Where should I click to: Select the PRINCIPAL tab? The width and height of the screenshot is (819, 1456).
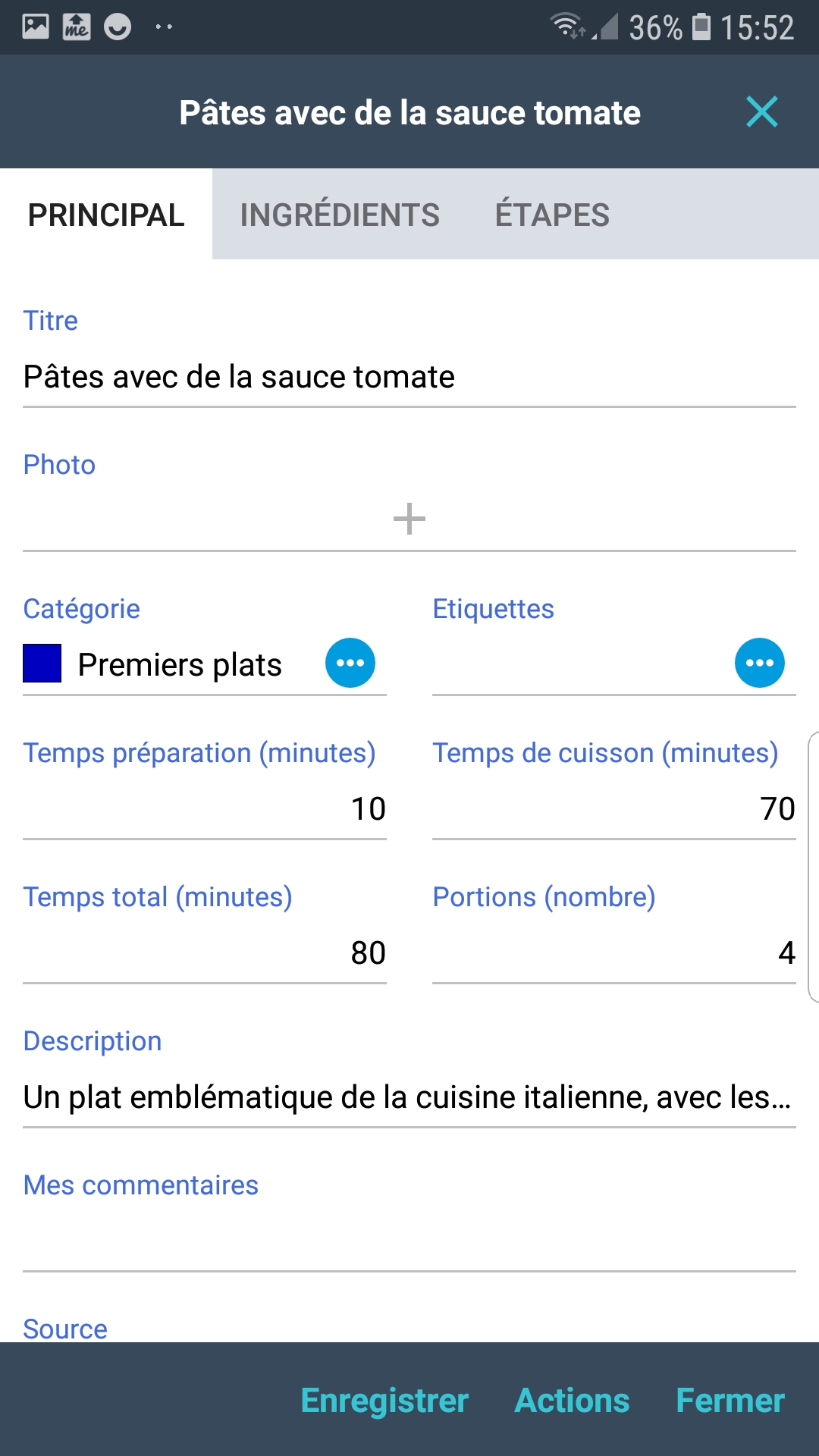point(106,215)
